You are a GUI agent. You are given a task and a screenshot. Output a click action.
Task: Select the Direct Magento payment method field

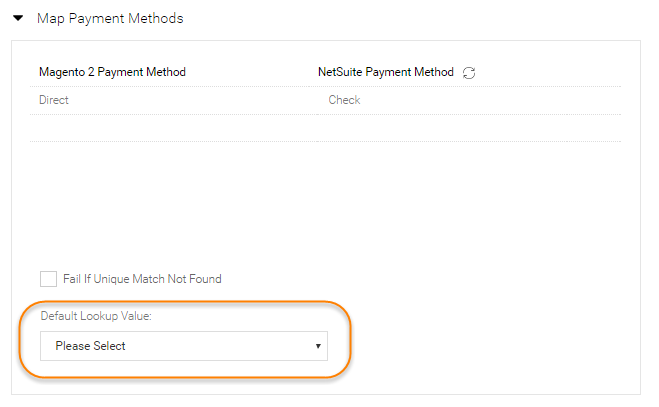click(x=170, y=100)
